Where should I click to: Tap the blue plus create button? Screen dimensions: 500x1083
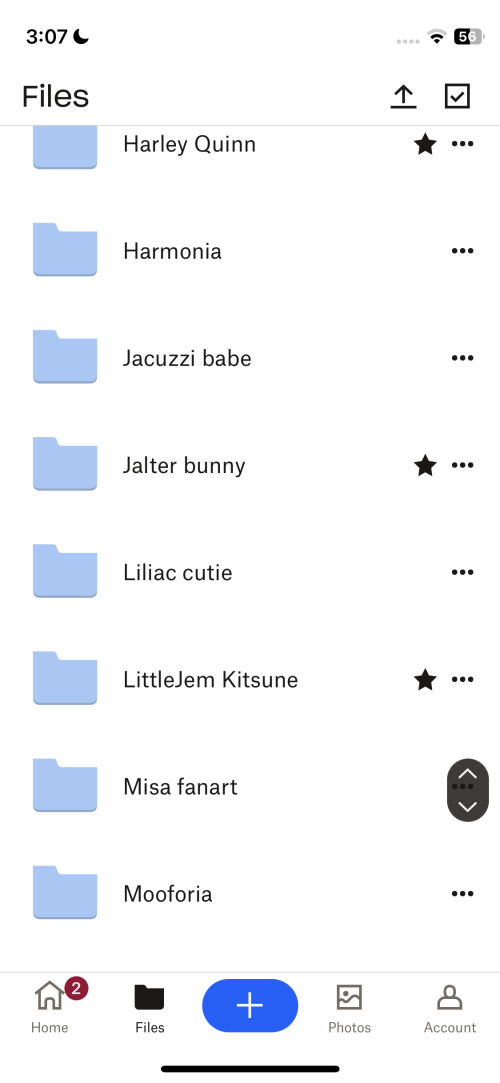coord(250,1006)
